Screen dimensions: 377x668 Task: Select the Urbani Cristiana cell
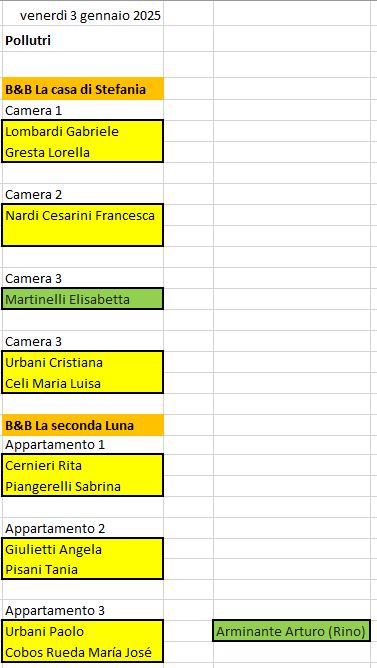pyautogui.click(x=82, y=362)
